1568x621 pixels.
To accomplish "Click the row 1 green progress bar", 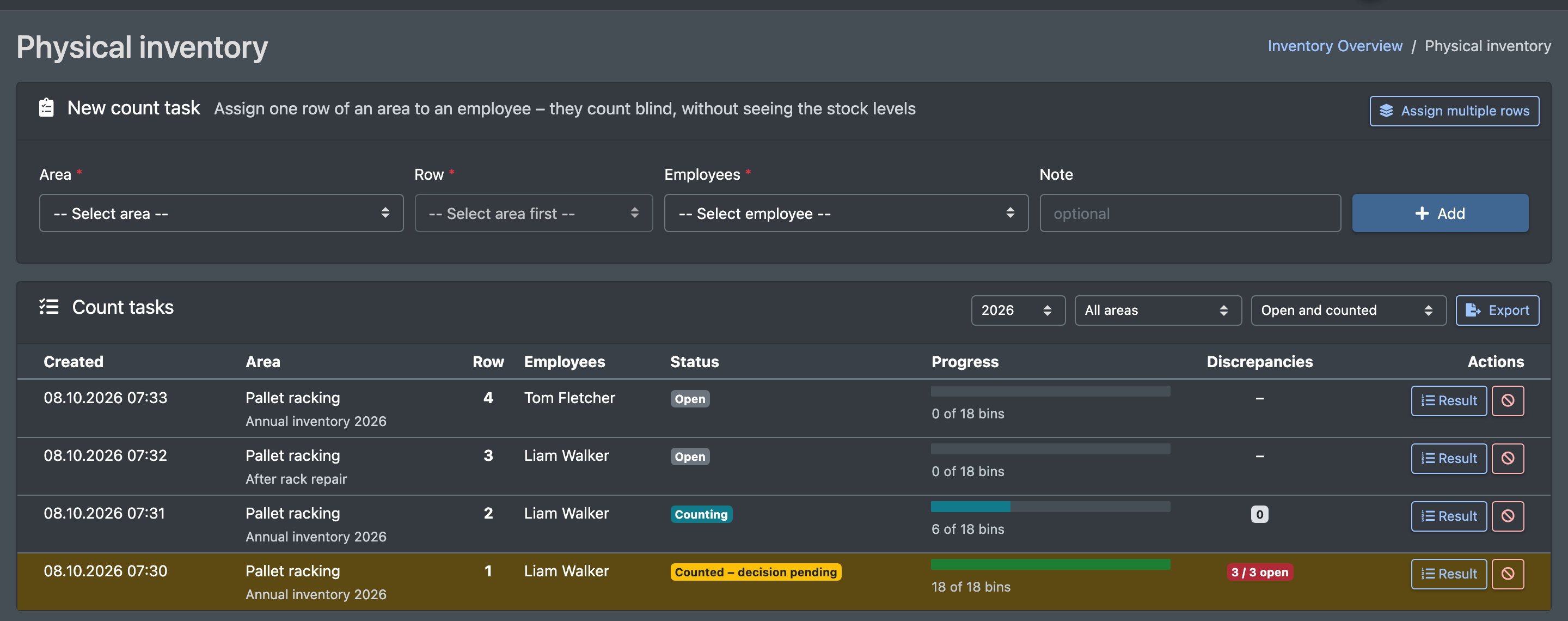I will [1050, 564].
